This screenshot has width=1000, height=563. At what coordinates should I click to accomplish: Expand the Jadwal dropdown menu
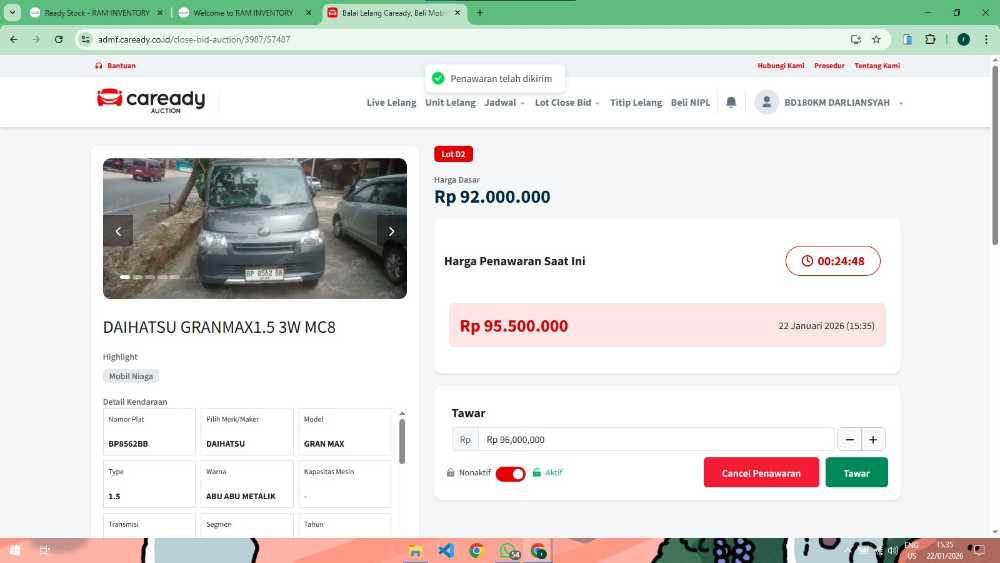(504, 102)
